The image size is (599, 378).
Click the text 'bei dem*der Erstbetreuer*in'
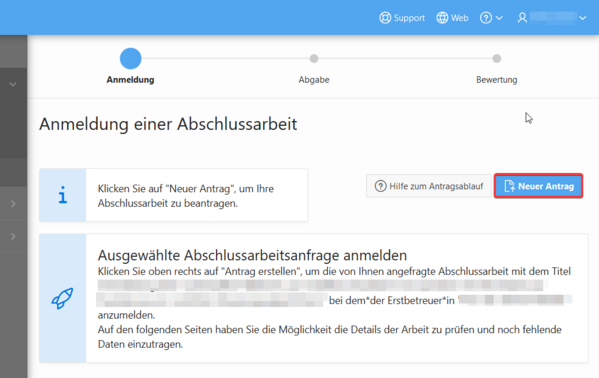[x=392, y=301]
